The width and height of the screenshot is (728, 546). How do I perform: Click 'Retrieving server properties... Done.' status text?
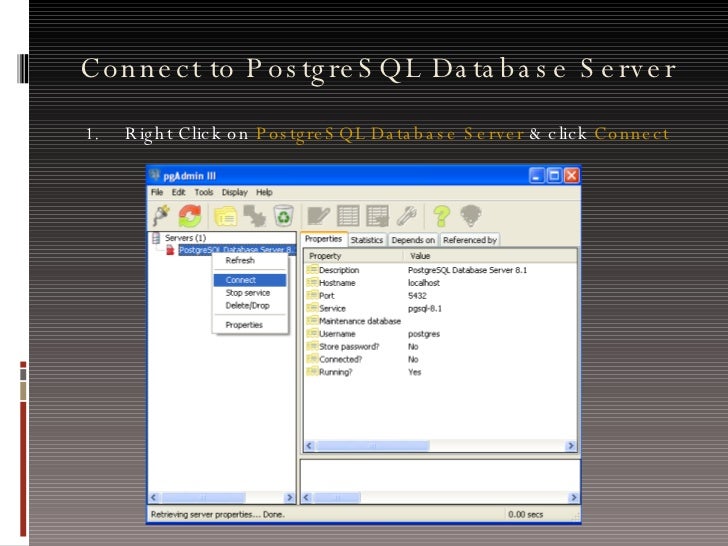pos(218,514)
